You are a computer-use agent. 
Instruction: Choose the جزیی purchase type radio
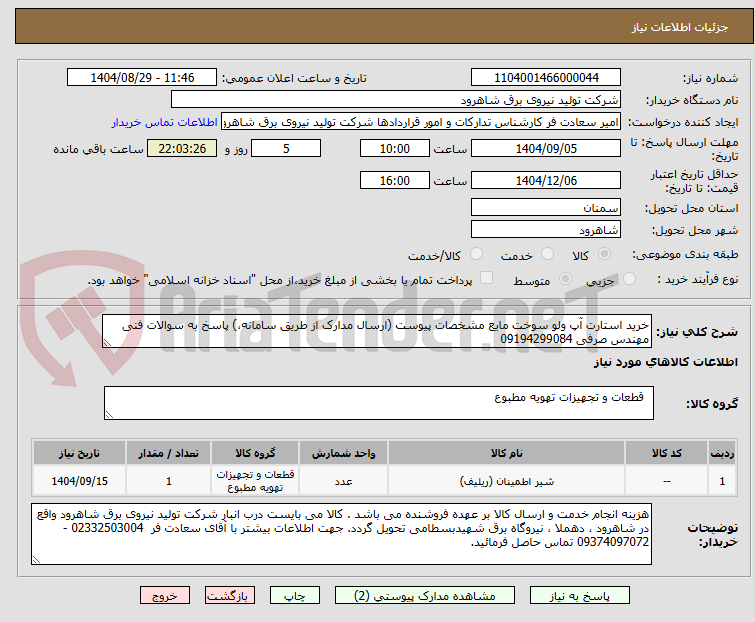[x=629, y=279]
